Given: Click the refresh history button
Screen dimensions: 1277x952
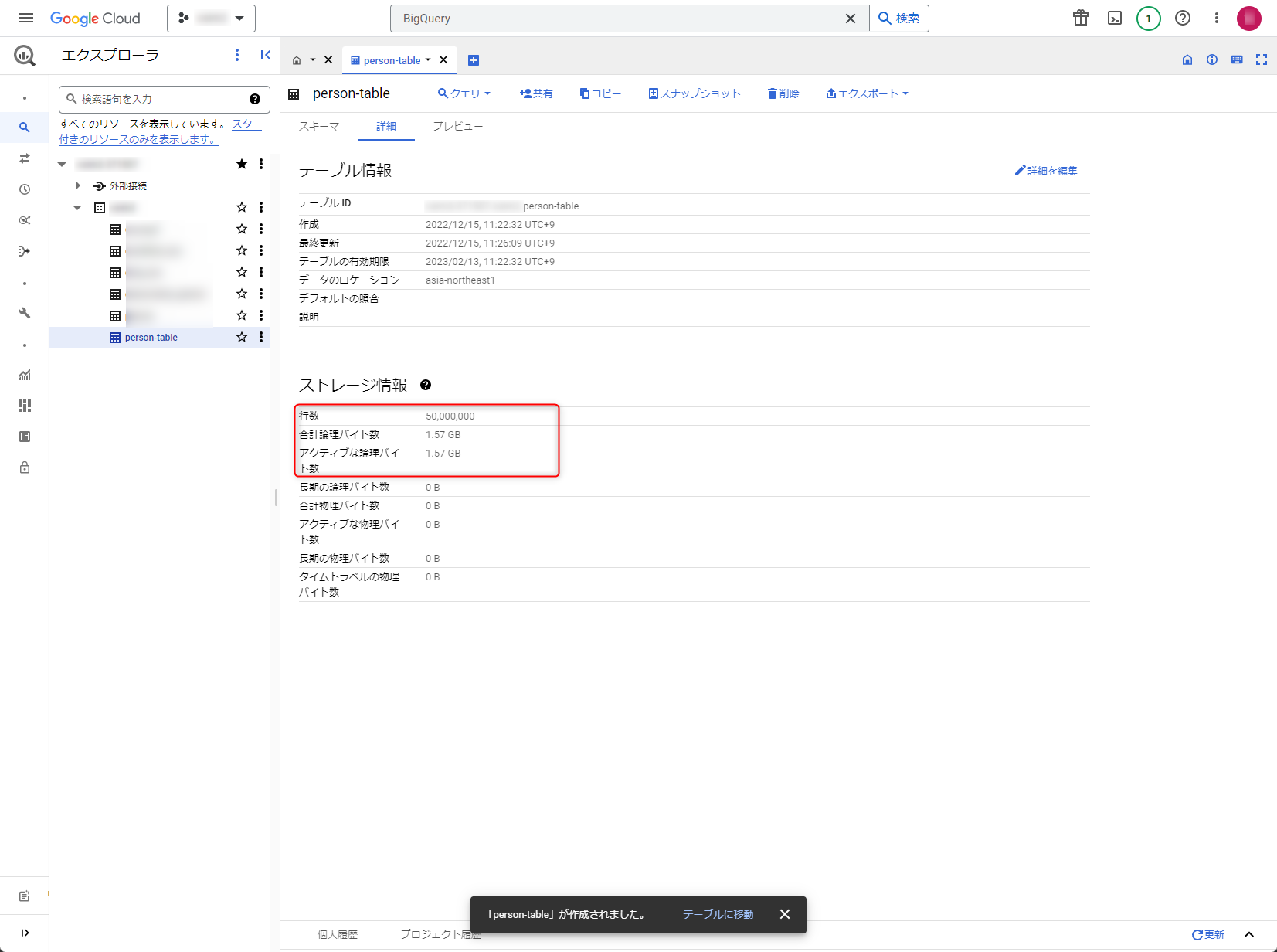Looking at the screenshot, I should [1208, 934].
